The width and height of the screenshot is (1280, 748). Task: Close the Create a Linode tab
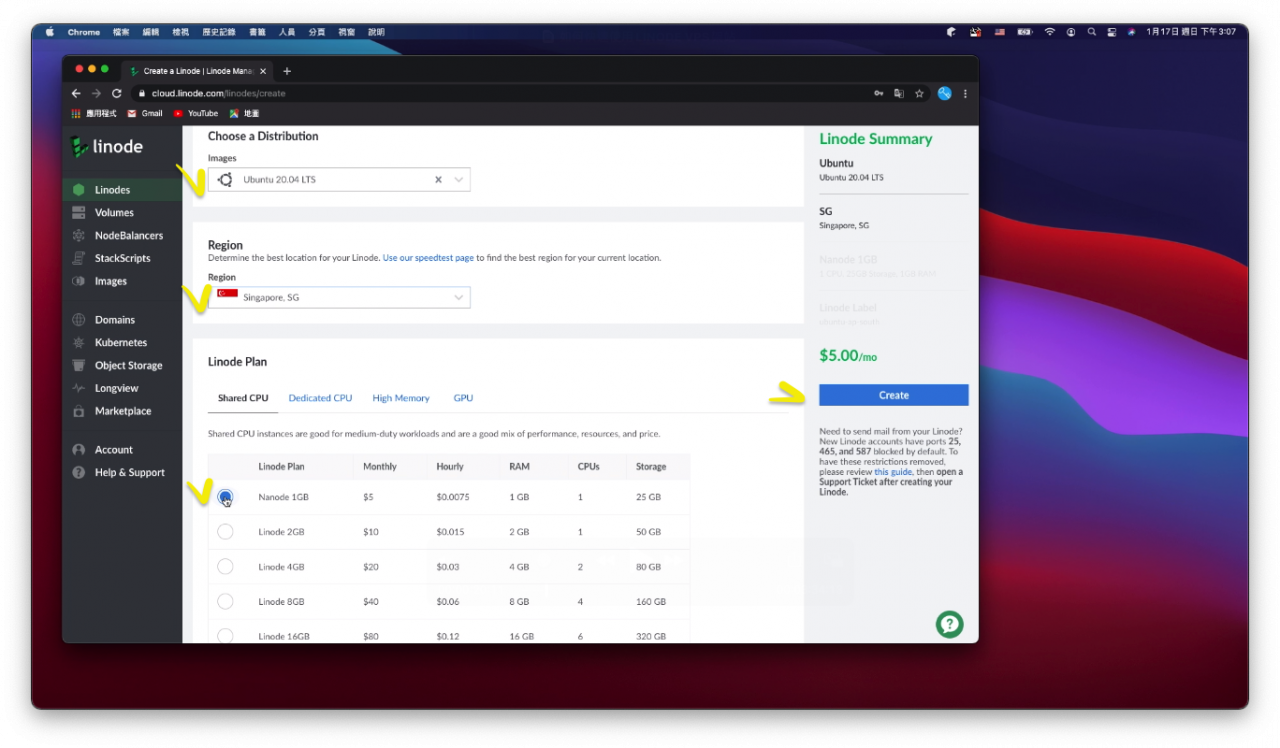coord(263,71)
